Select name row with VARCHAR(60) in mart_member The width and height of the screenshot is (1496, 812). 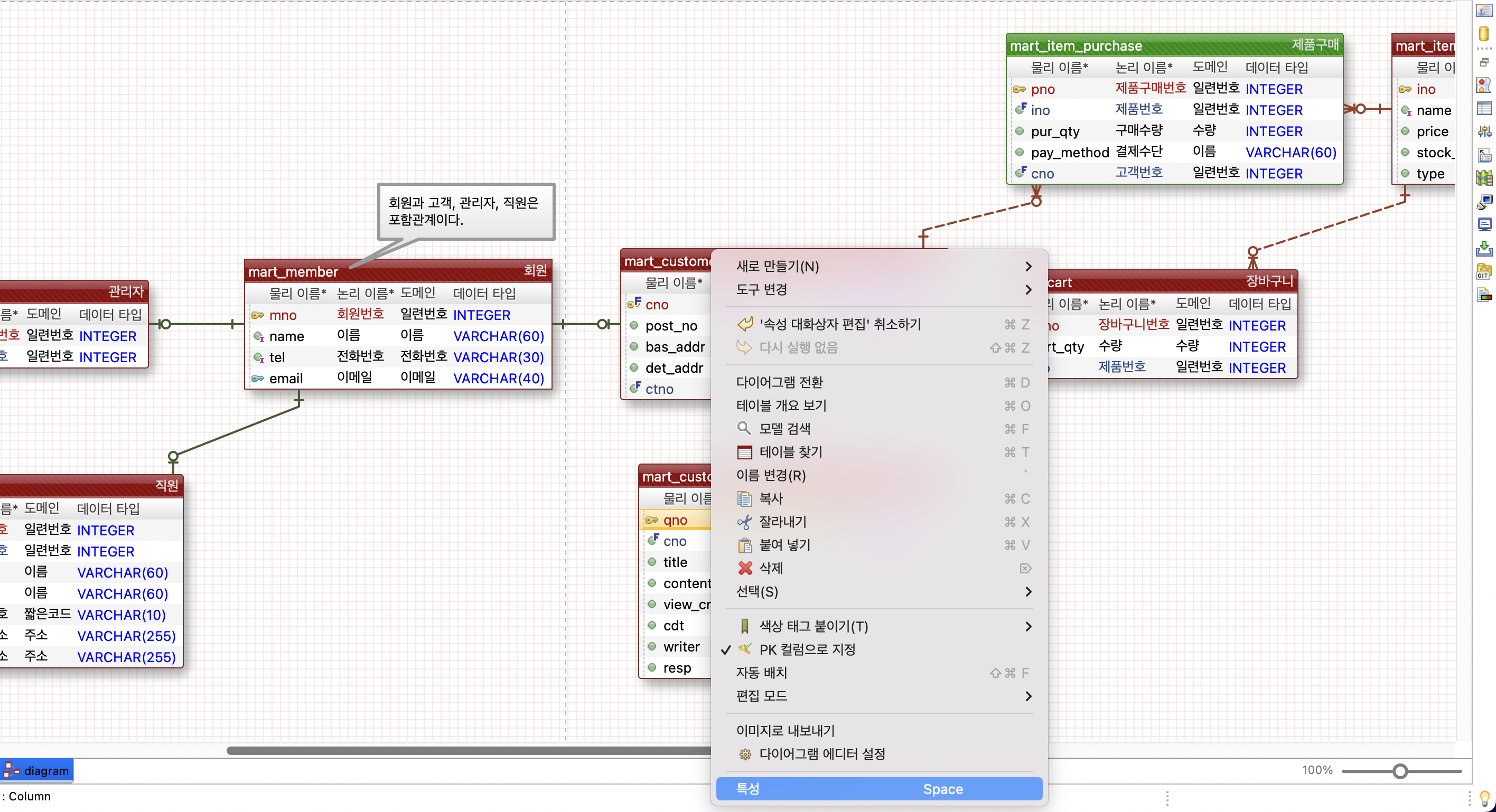[398, 337]
